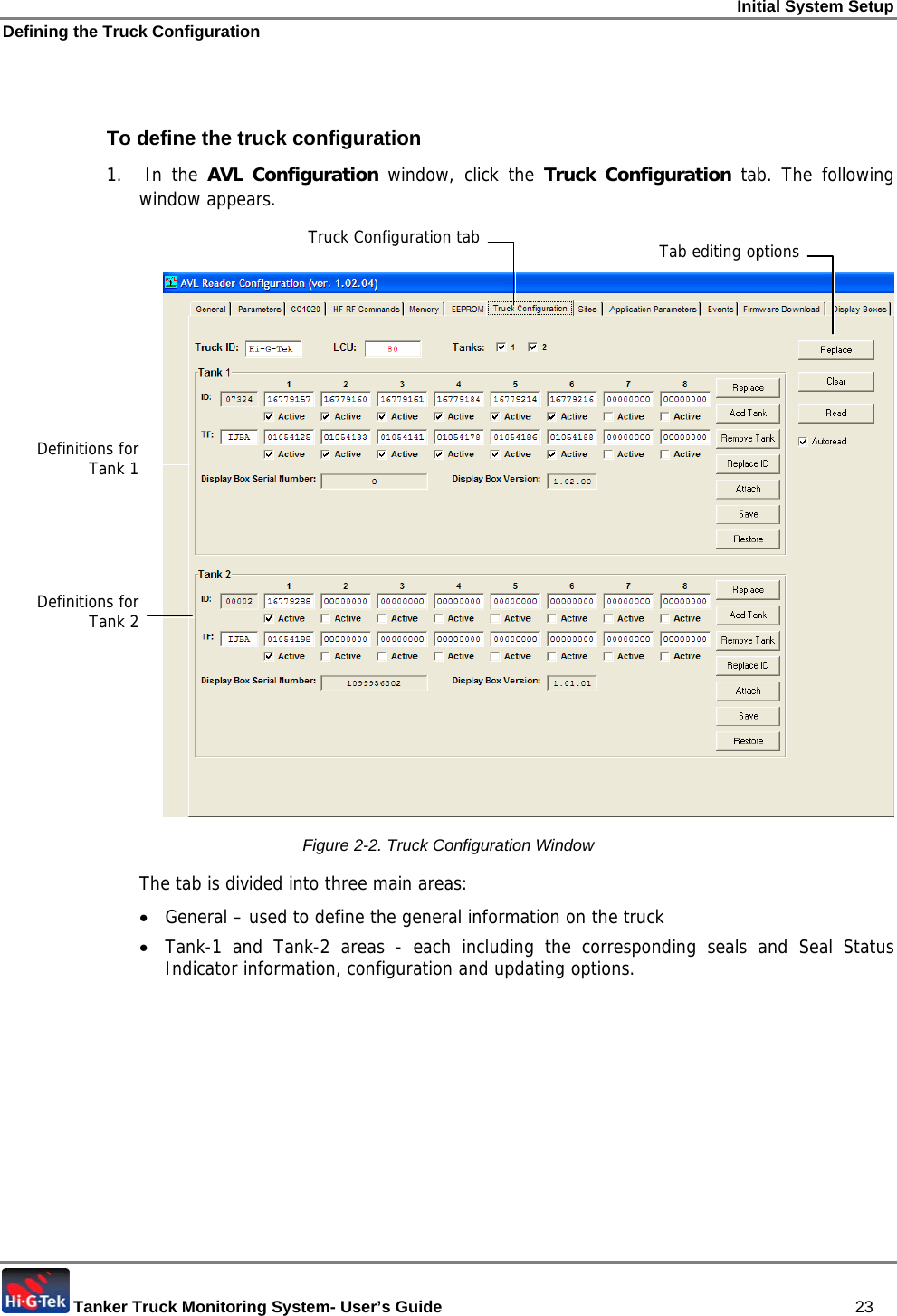Click Add Tank button in Tank 2
Screen dimensions: 897x1316
click(748, 615)
